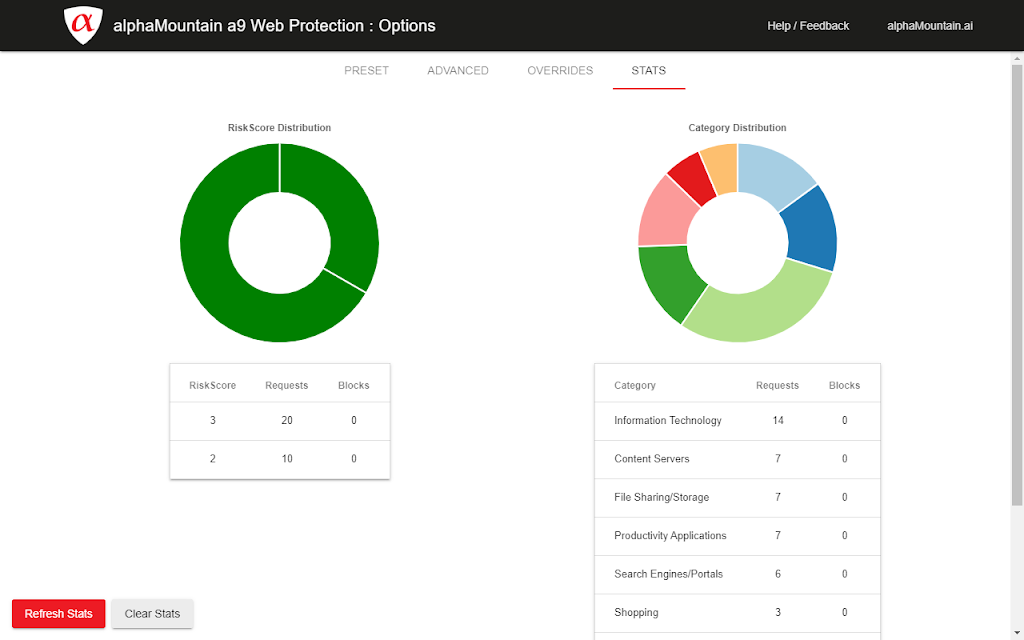Click the dark blue category donut segment
This screenshot has height=640, width=1024.
click(811, 229)
